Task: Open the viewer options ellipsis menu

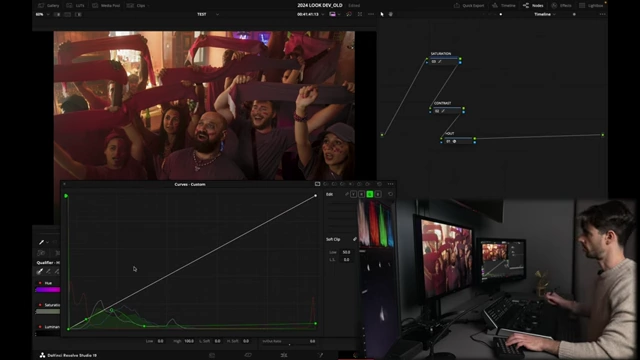Action: tap(371, 14)
